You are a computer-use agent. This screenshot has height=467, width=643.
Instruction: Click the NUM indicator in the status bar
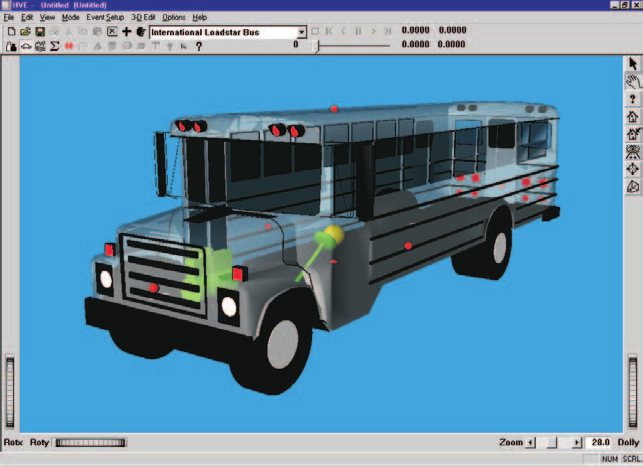click(609, 459)
